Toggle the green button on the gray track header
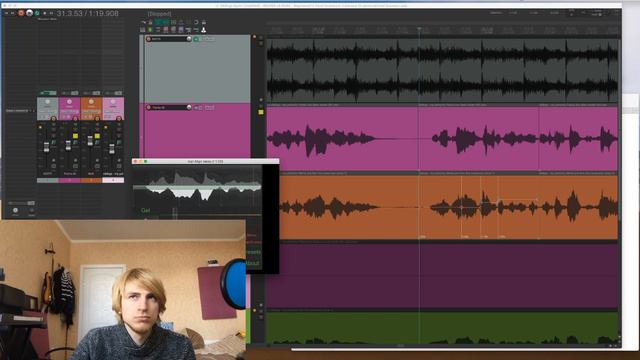Screen dimensions: 640x360 [x=196, y=39]
